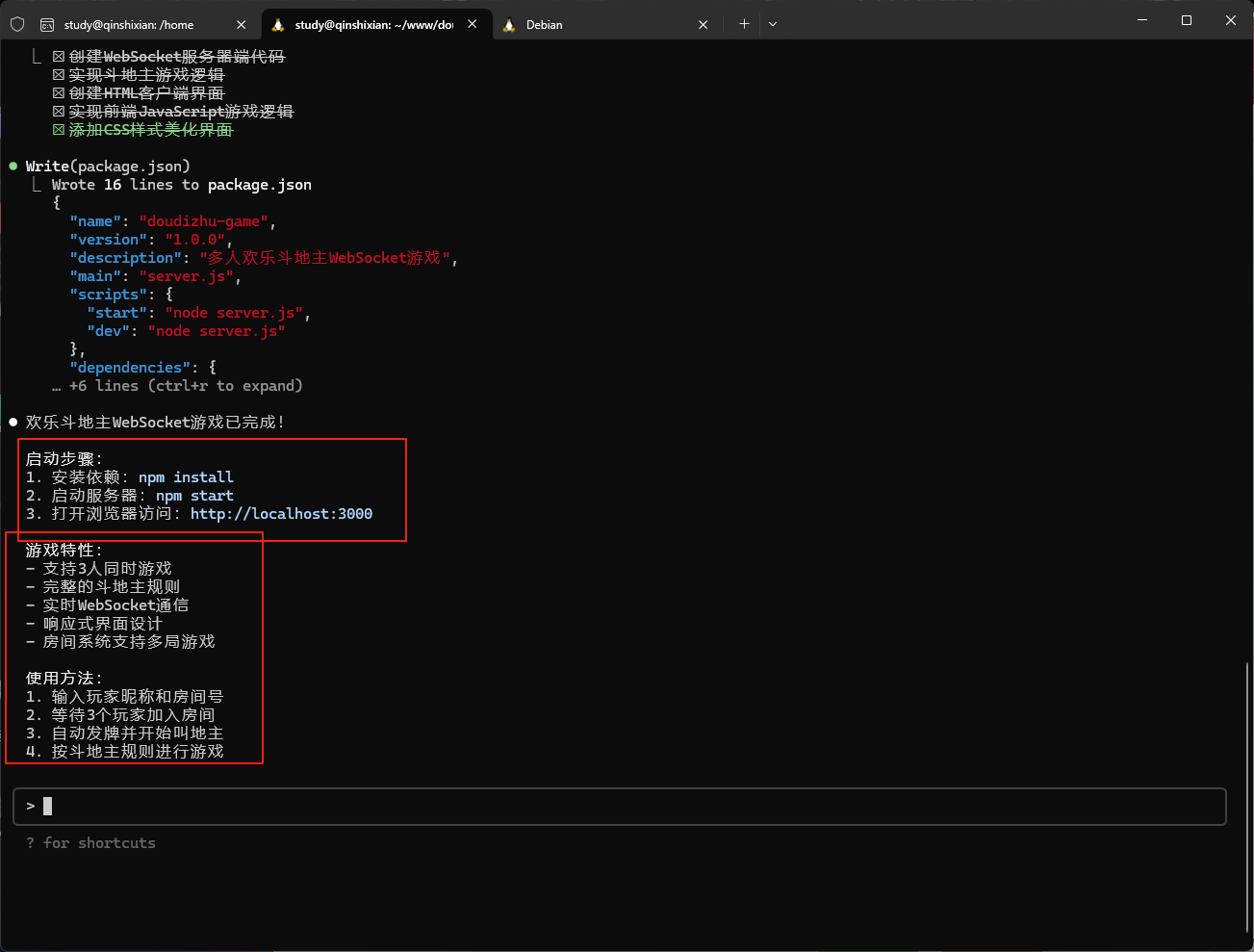This screenshot has height=952, width=1254.
Task: Click the Tux penguin icon on the second tab
Action: point(277,23)
